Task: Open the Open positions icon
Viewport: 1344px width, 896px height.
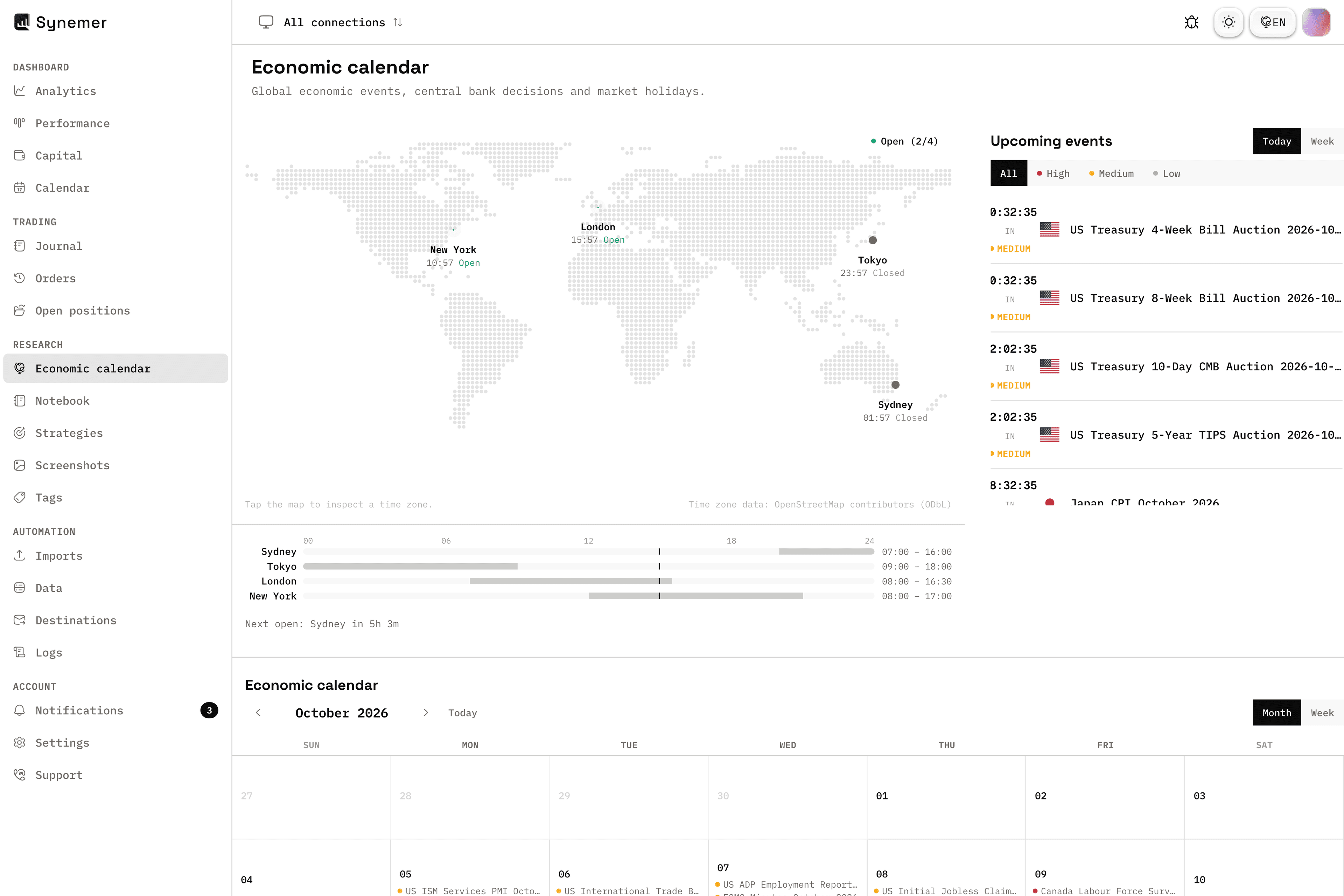Action: click(x=20, y=310)
